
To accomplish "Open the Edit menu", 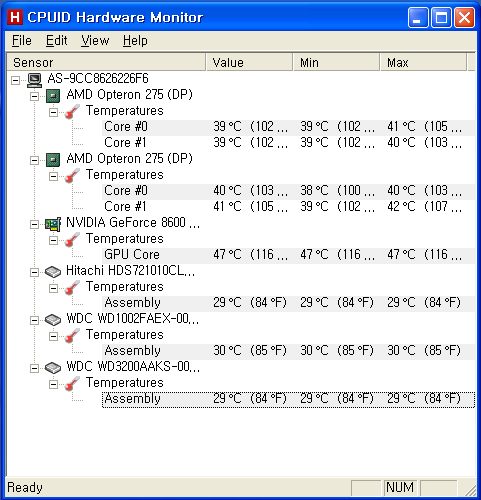I will pyautogui.click(x=56, y=41).
